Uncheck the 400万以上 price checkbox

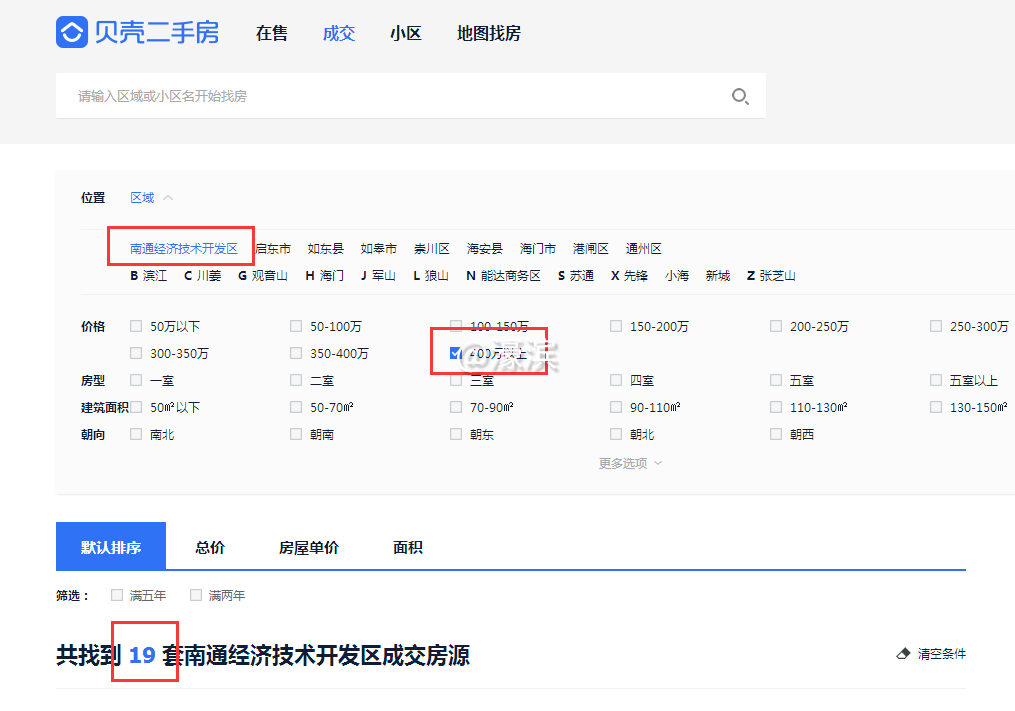456,352
